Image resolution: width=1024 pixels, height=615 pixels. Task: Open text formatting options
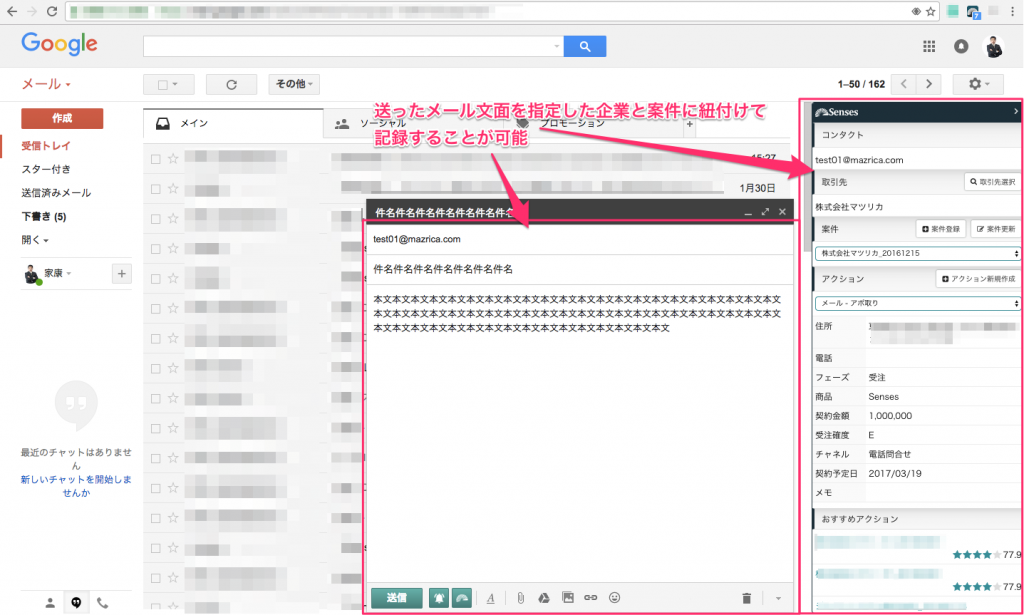[490, 598]
